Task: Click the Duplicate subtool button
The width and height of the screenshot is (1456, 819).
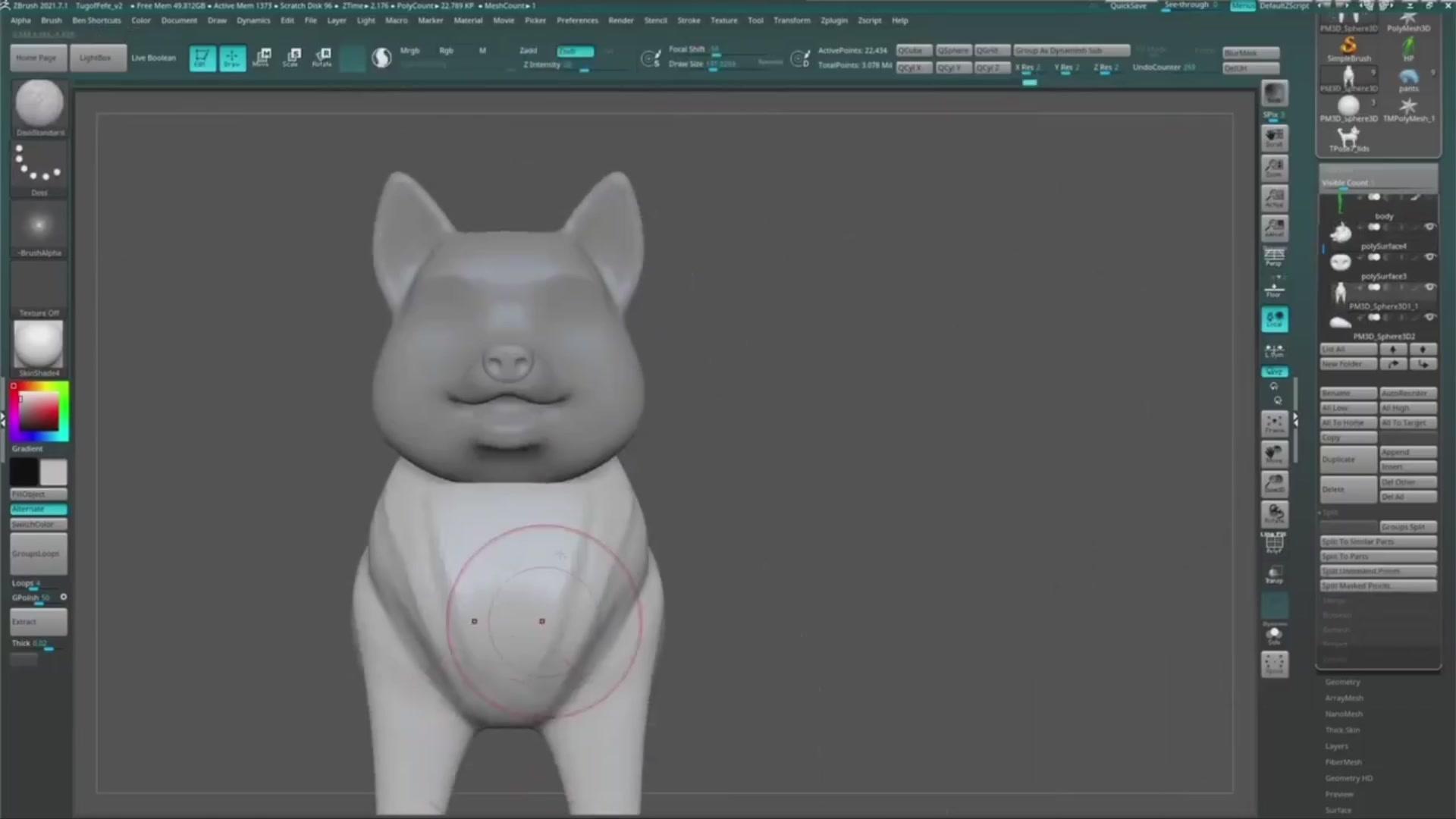Action: 1348,460
